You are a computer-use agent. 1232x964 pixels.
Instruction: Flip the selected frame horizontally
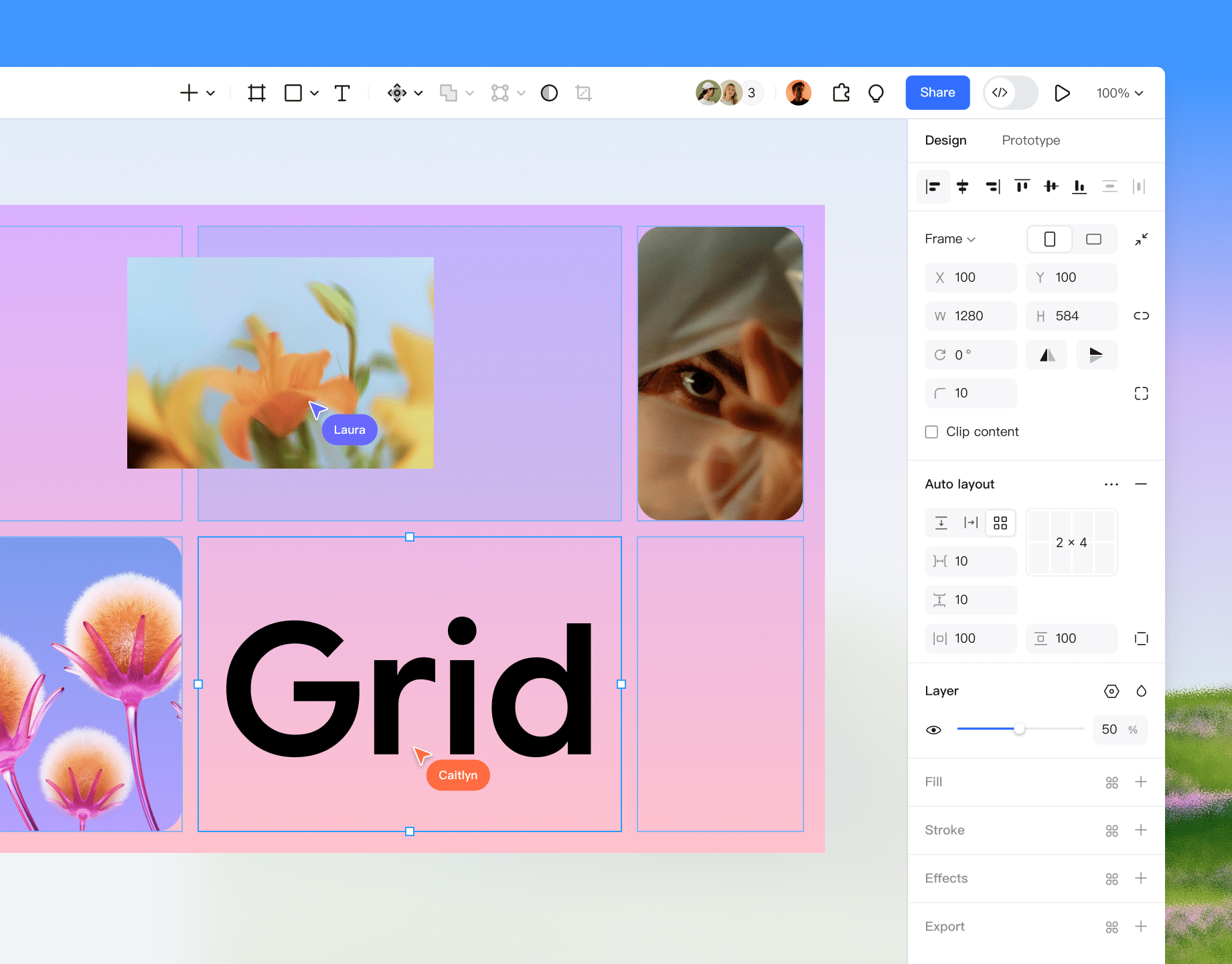click(x=1047, y=355)
